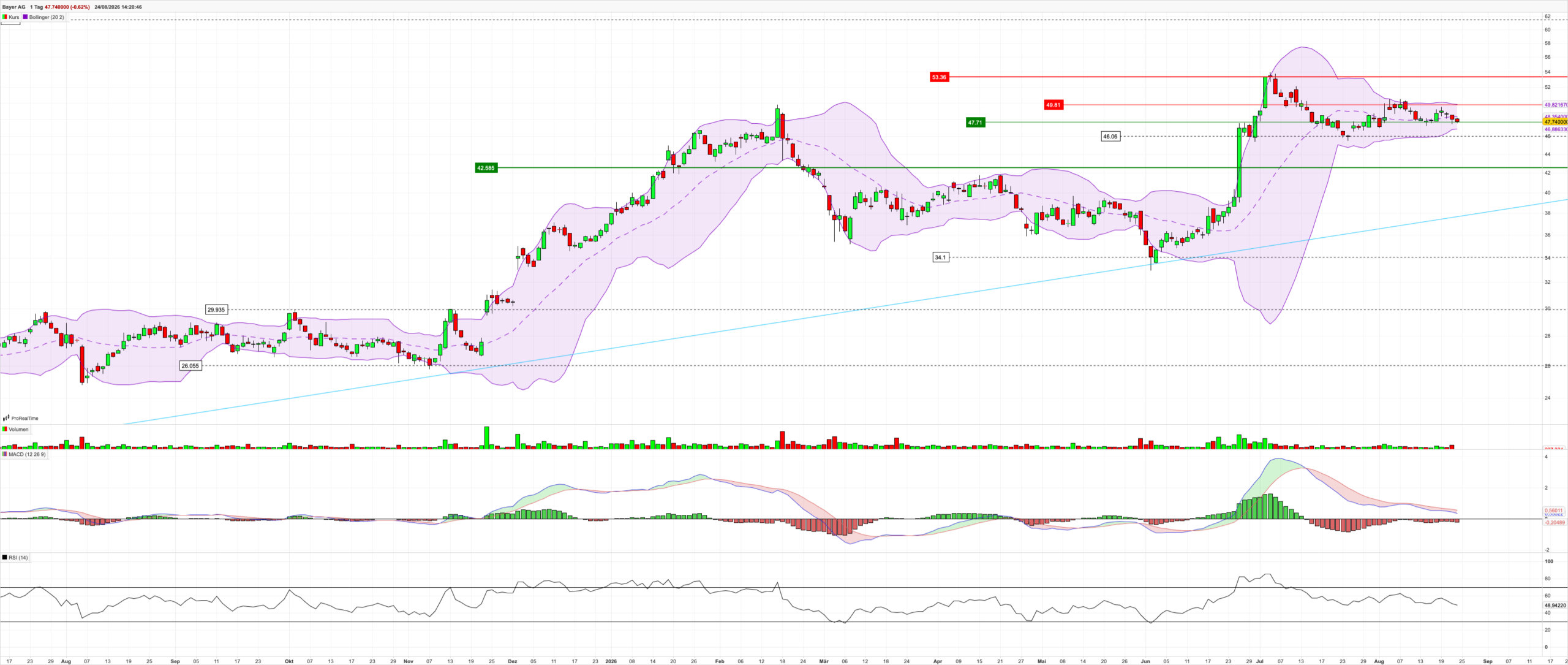1568x665 pixels.
Task: Click the Nov month label on time axis
Action: (x=409, y=661)
